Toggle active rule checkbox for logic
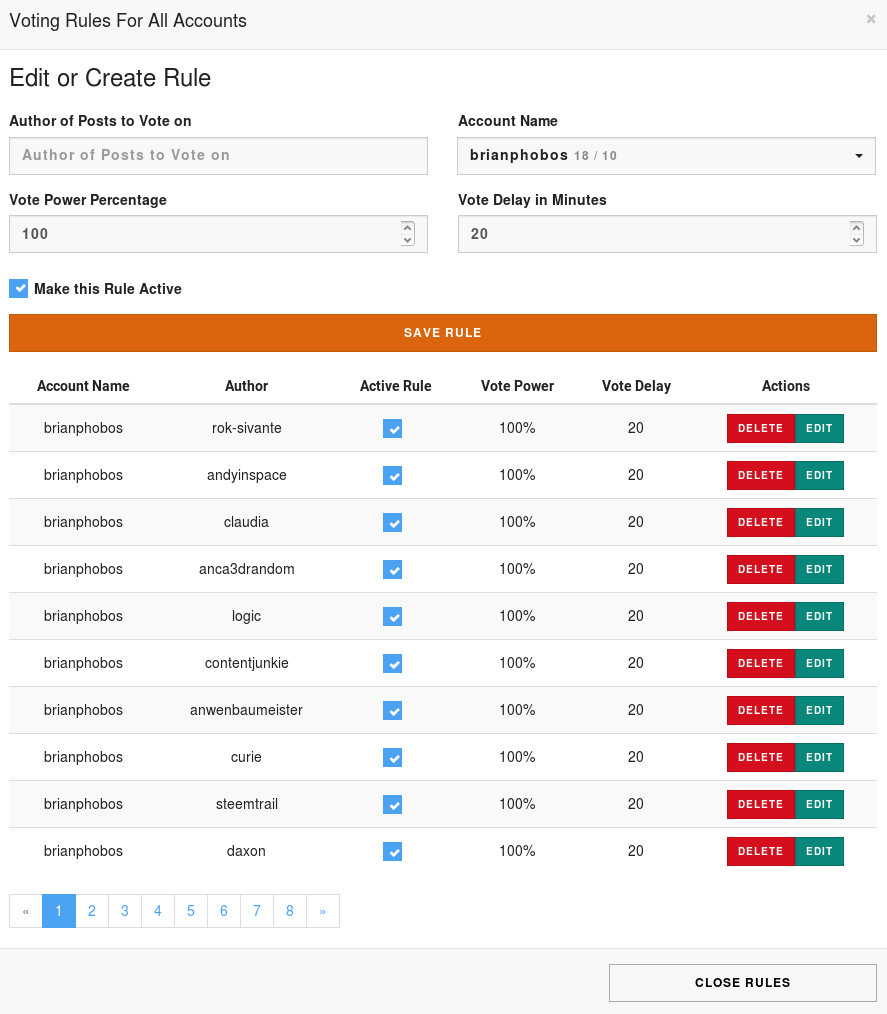 [x=392, y=617]
